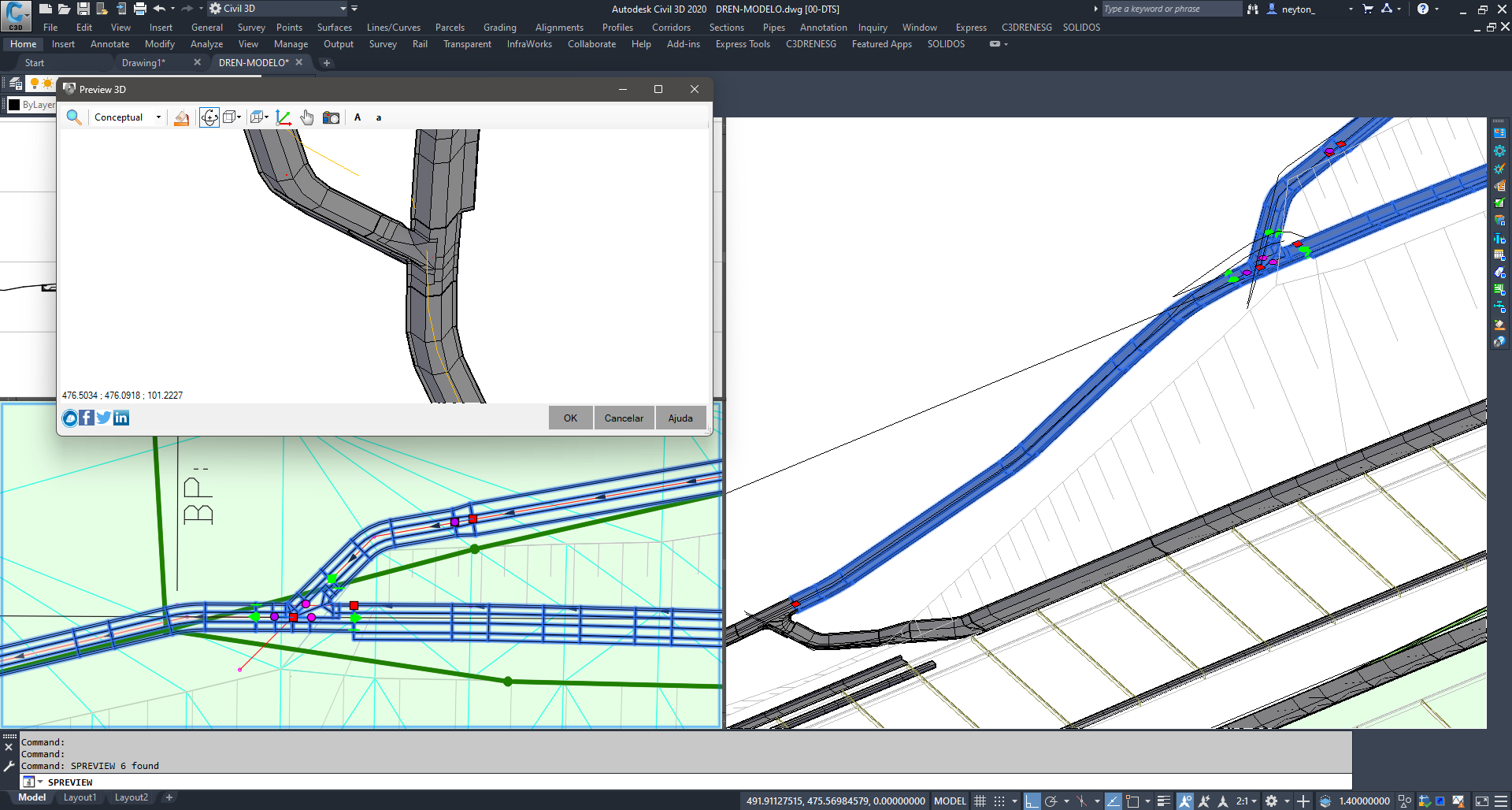The image size is (1512, 810).
Task: Click the ByLayer color control
Action: pos(33,104)
